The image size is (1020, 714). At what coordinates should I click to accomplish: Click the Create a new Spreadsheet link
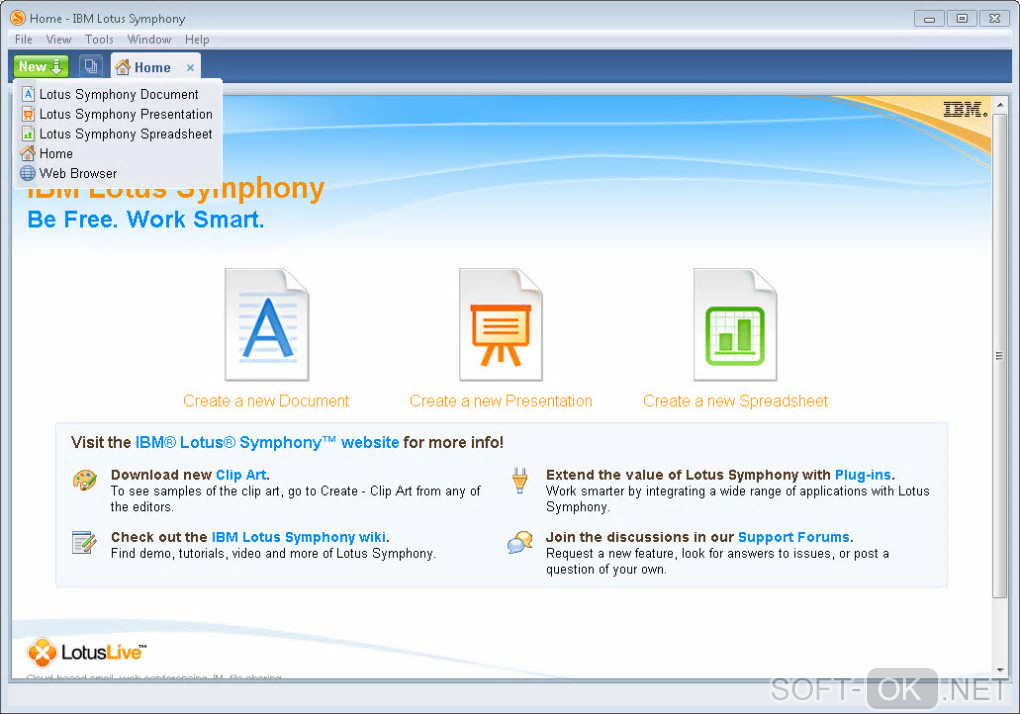(x=736, y=401)
